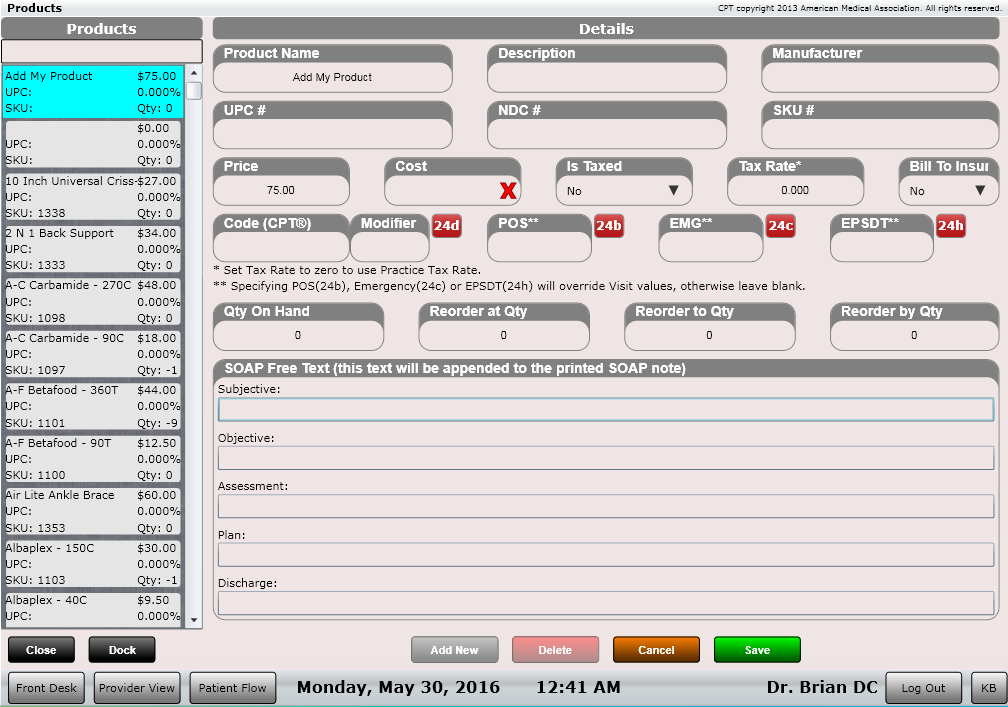Switch to Provider View

[137, 688]
